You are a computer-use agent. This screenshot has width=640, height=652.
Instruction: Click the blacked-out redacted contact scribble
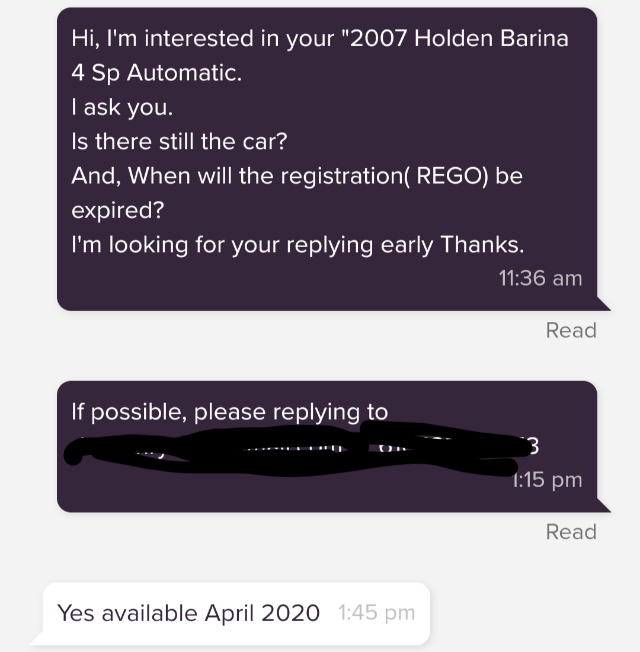coord(297,448)
